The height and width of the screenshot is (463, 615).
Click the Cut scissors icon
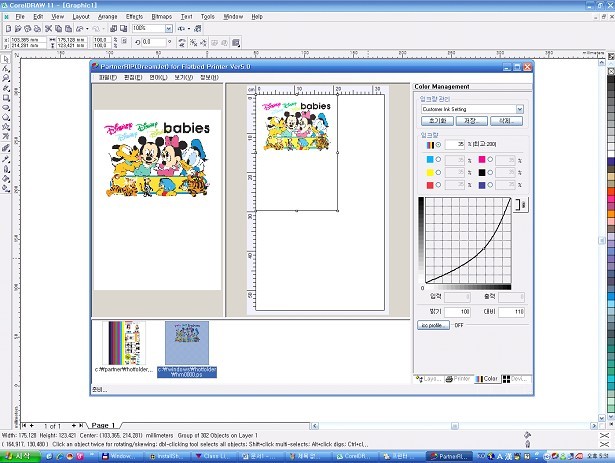[x=49, y=29]
